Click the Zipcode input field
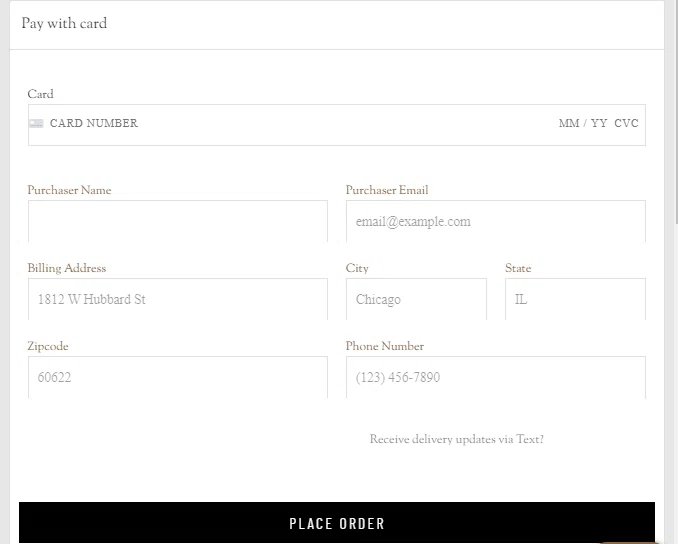 click(177, 377)
